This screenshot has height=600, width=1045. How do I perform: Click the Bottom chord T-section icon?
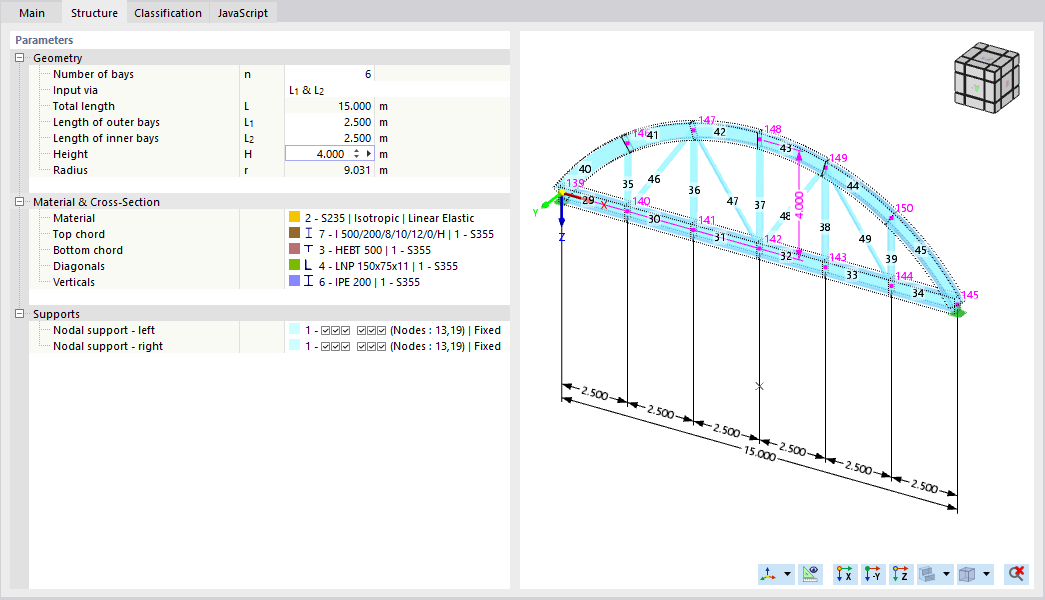pyautogui.click(x=309, y=249)
